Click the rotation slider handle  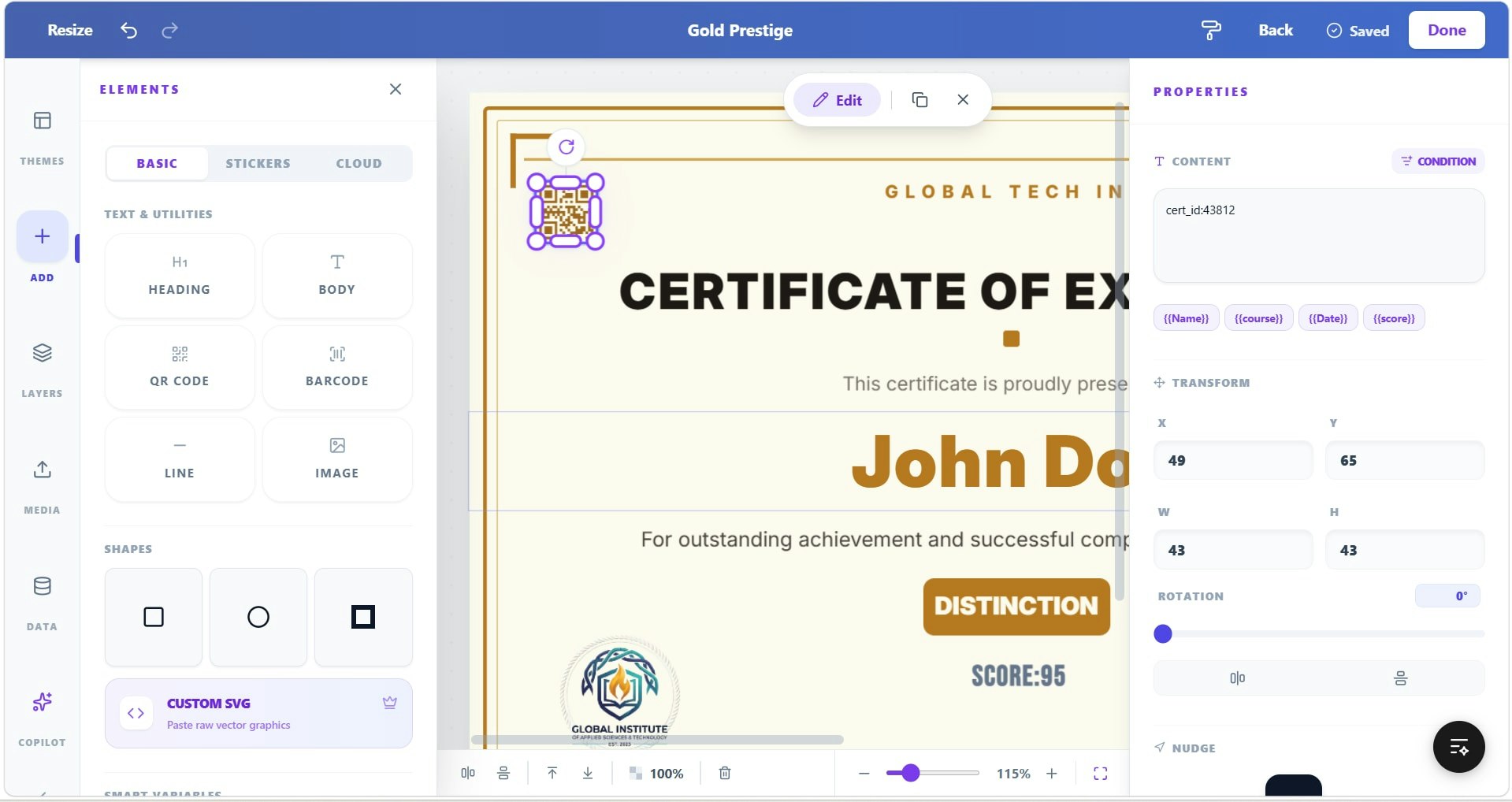(1163, 633)
